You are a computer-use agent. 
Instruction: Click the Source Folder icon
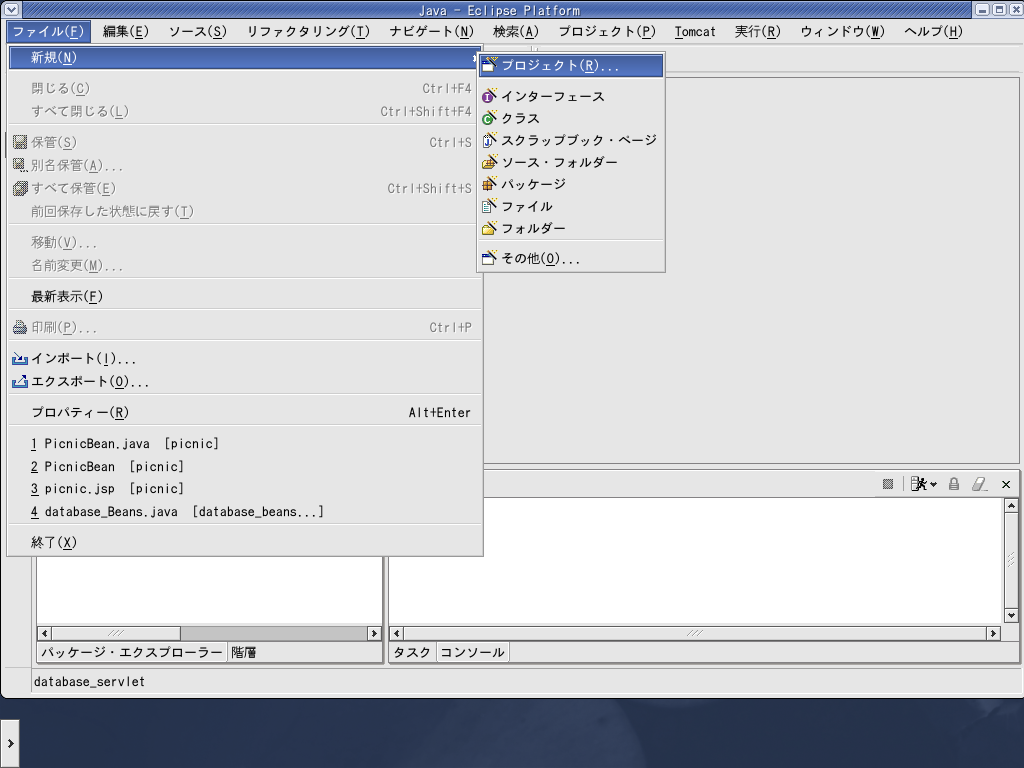489,162
